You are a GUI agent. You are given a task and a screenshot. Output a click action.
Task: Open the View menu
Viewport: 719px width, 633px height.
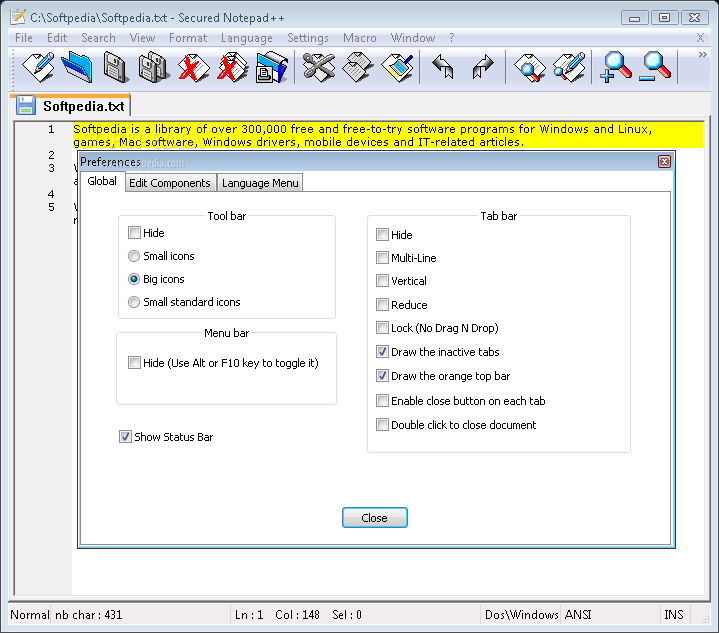[x=142, y=38]
